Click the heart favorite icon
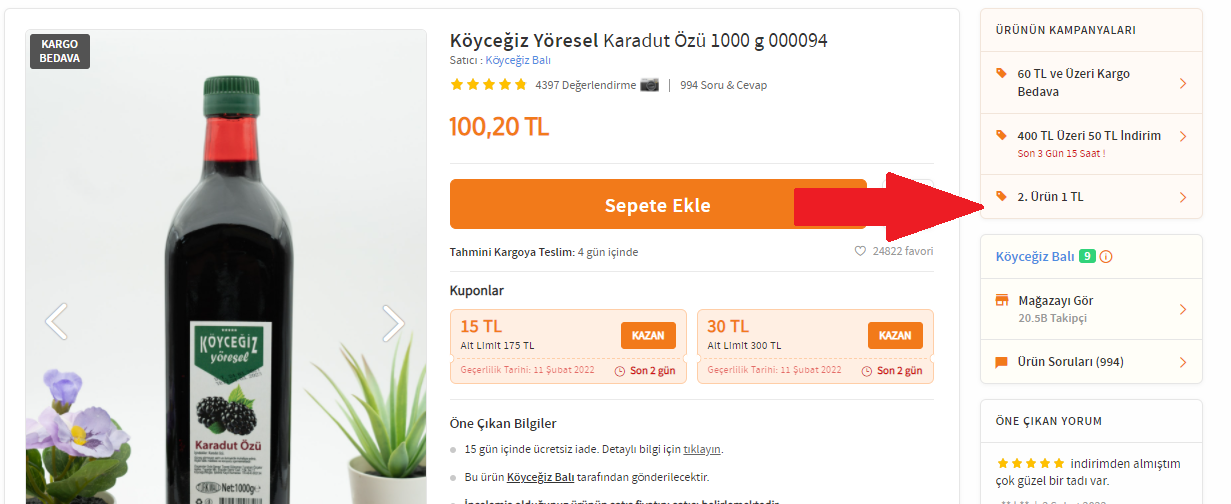The height and width of the screenshot is (504, 1231). pyautogui.click(x=860, y=252)
